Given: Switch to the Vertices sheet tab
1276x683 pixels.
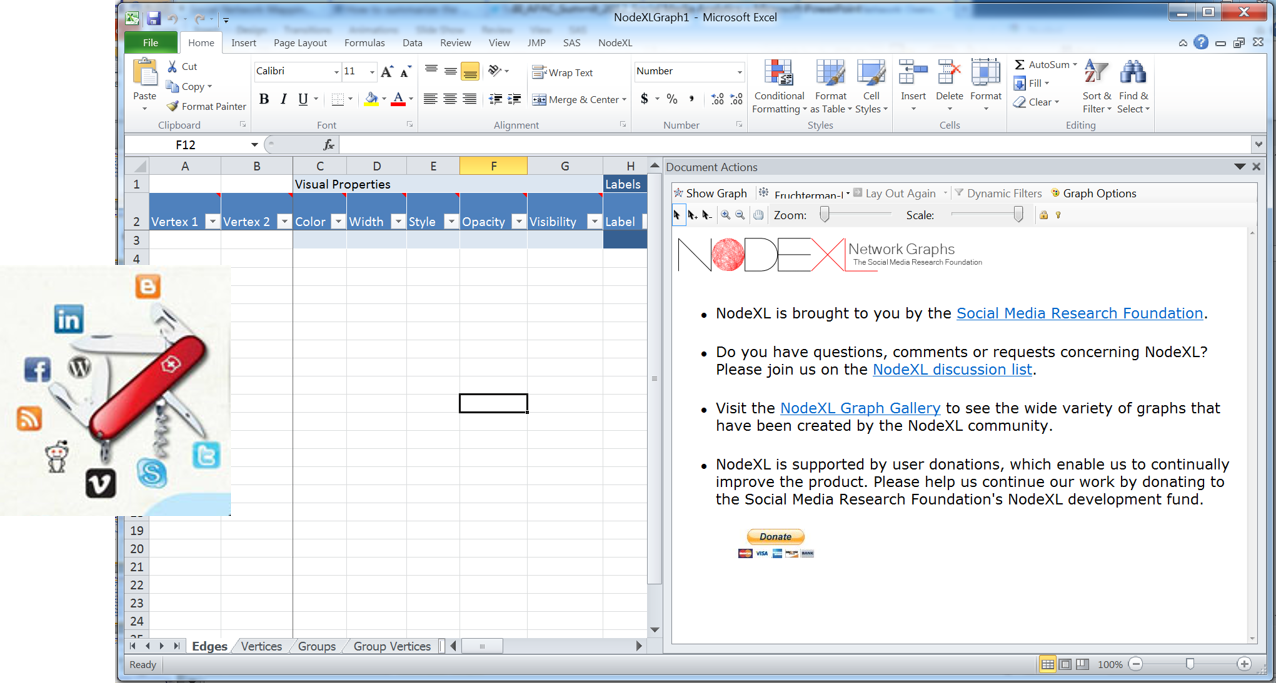Looking at the screenshot, I should pyautogui.click(x=261, y=646).
